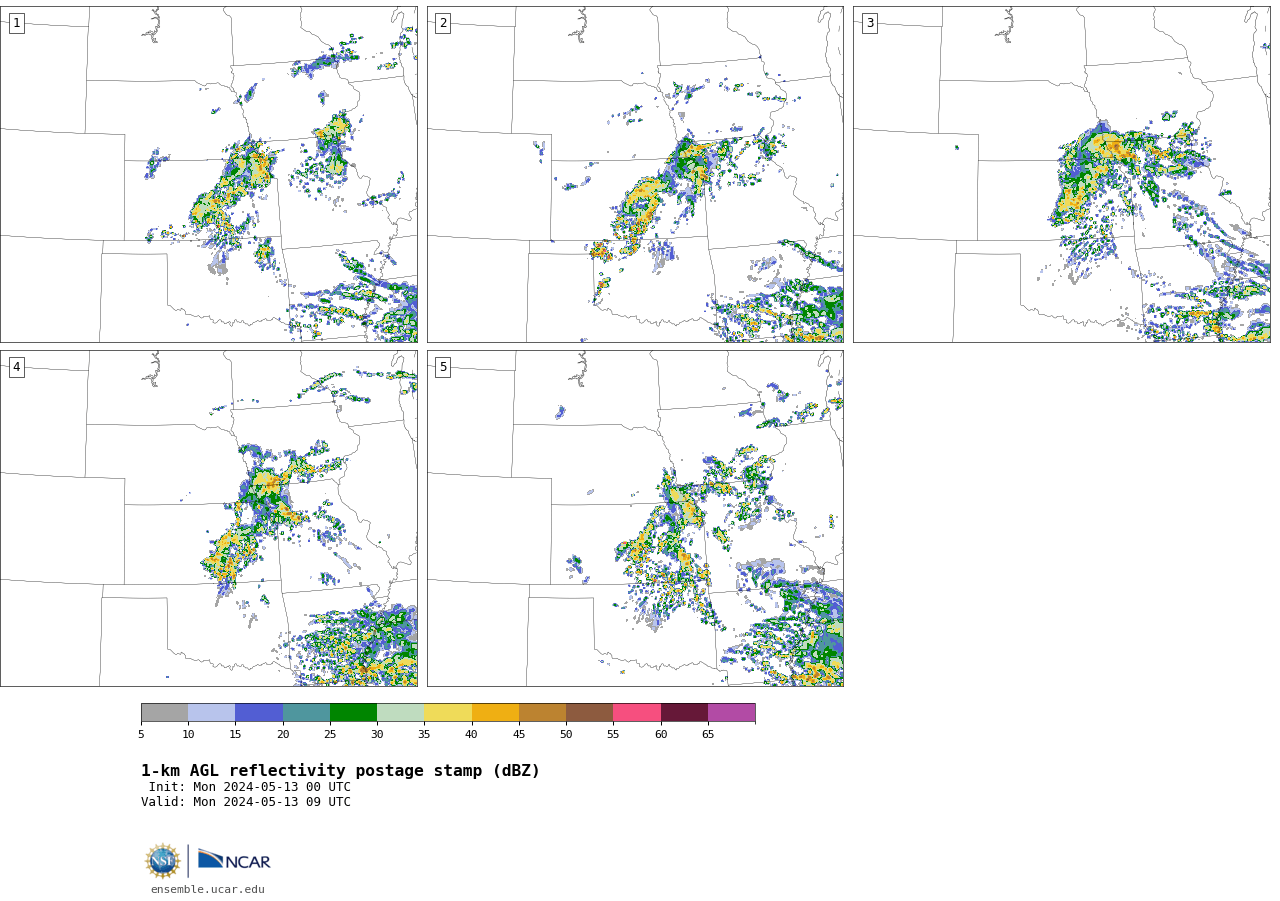Image resolution: width=1280 pixels, height=901 pixels.
Task: Select the maroon 60-65 dBZ swatch
Action: click(x=685, y=713)
